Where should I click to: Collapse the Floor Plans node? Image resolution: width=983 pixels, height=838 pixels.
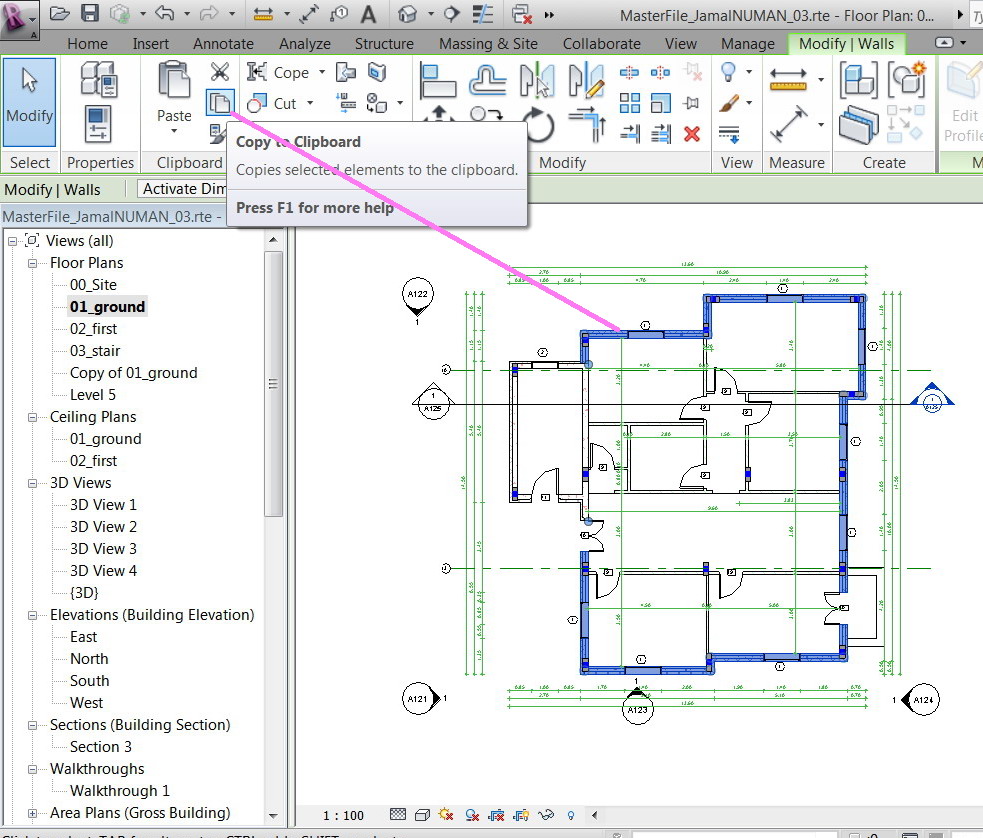coord(32,263)
